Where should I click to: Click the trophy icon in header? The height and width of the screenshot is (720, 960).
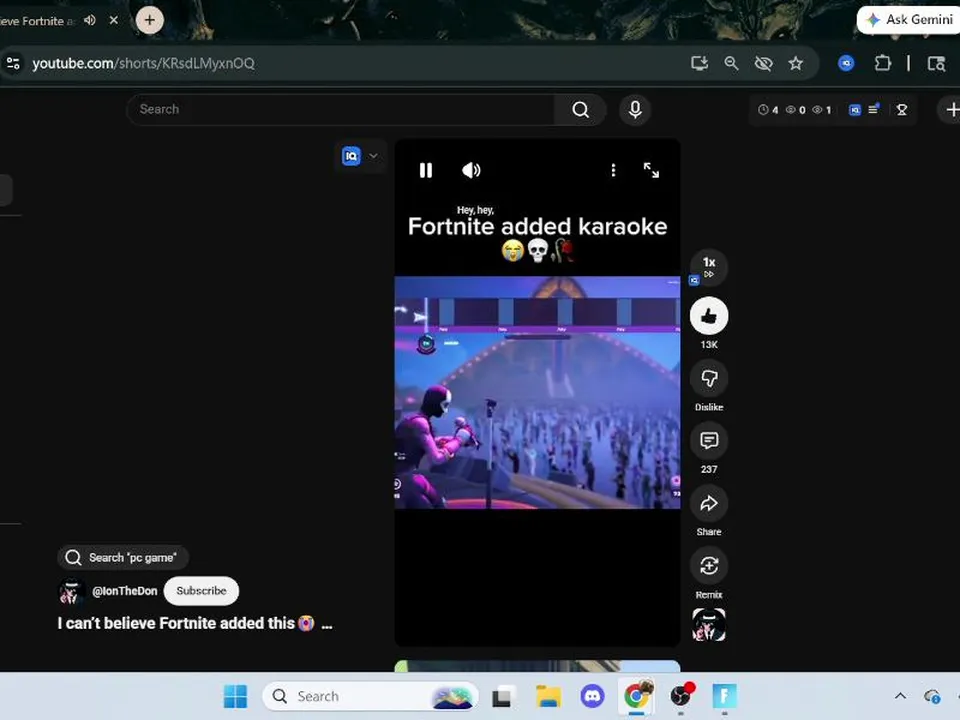click(x=902, y=110)
